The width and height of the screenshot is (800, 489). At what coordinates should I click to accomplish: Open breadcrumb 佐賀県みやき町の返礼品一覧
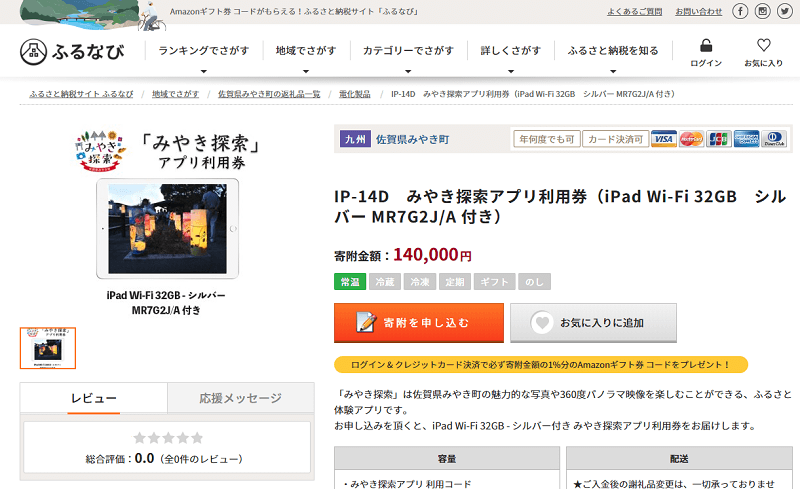(x=269, y=94)
